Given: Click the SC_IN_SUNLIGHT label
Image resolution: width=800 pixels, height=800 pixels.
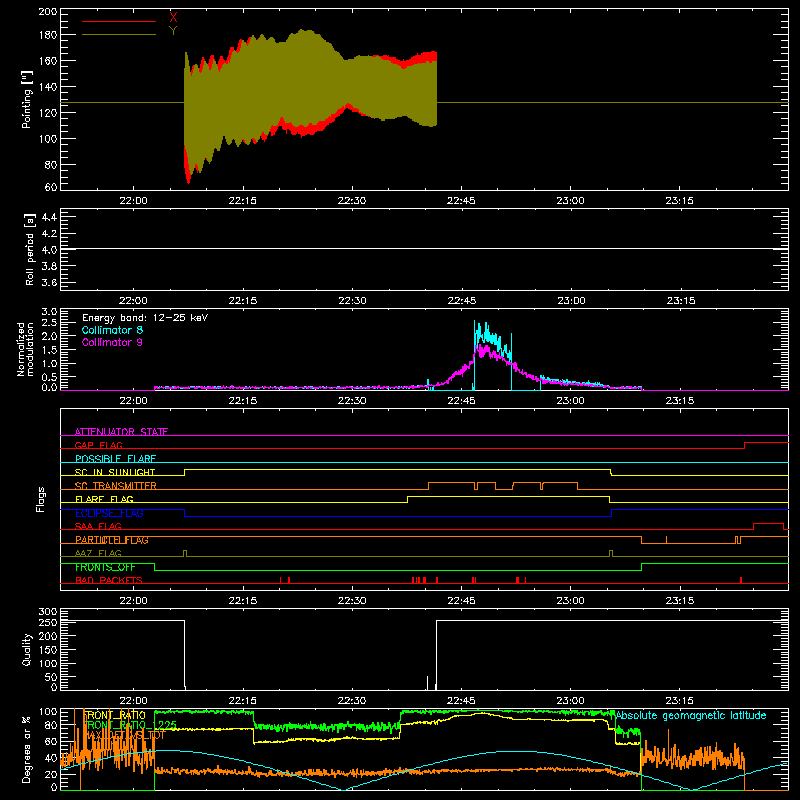Looking at the screenshot, I should pyautogui.click(x=115, y=472).
